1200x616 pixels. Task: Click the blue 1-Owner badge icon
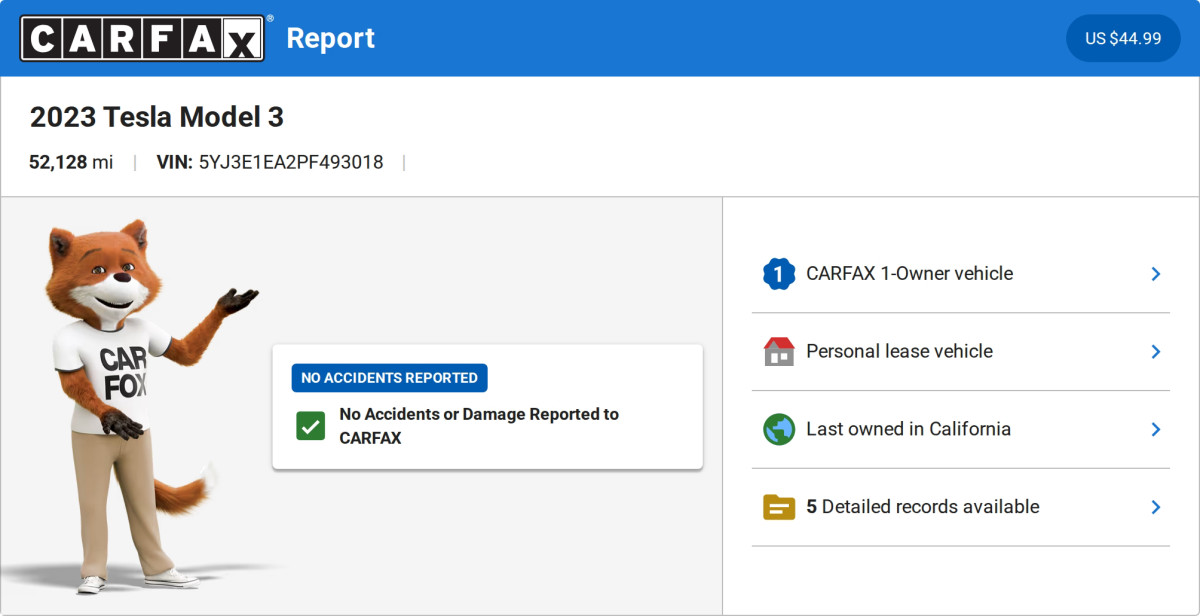coord(778,274)
